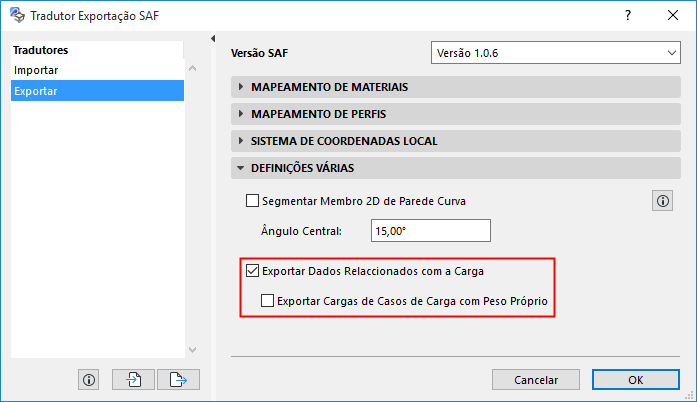Screen dimensions: 697x402
Task: Select Importar in translators list
Action: 36,70
